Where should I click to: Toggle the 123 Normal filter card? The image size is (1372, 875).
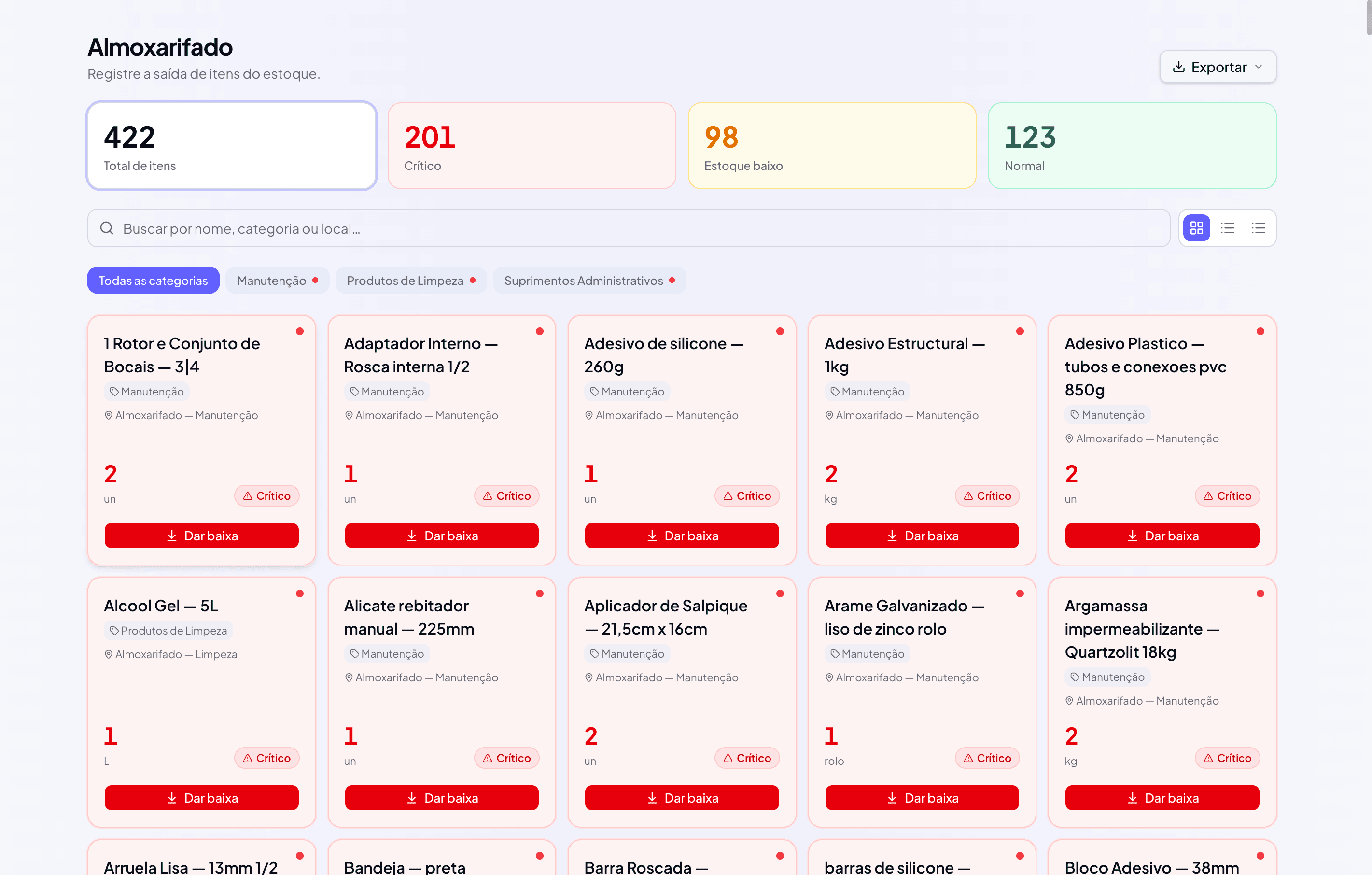pyautogui.click(x=1132, y=146)
